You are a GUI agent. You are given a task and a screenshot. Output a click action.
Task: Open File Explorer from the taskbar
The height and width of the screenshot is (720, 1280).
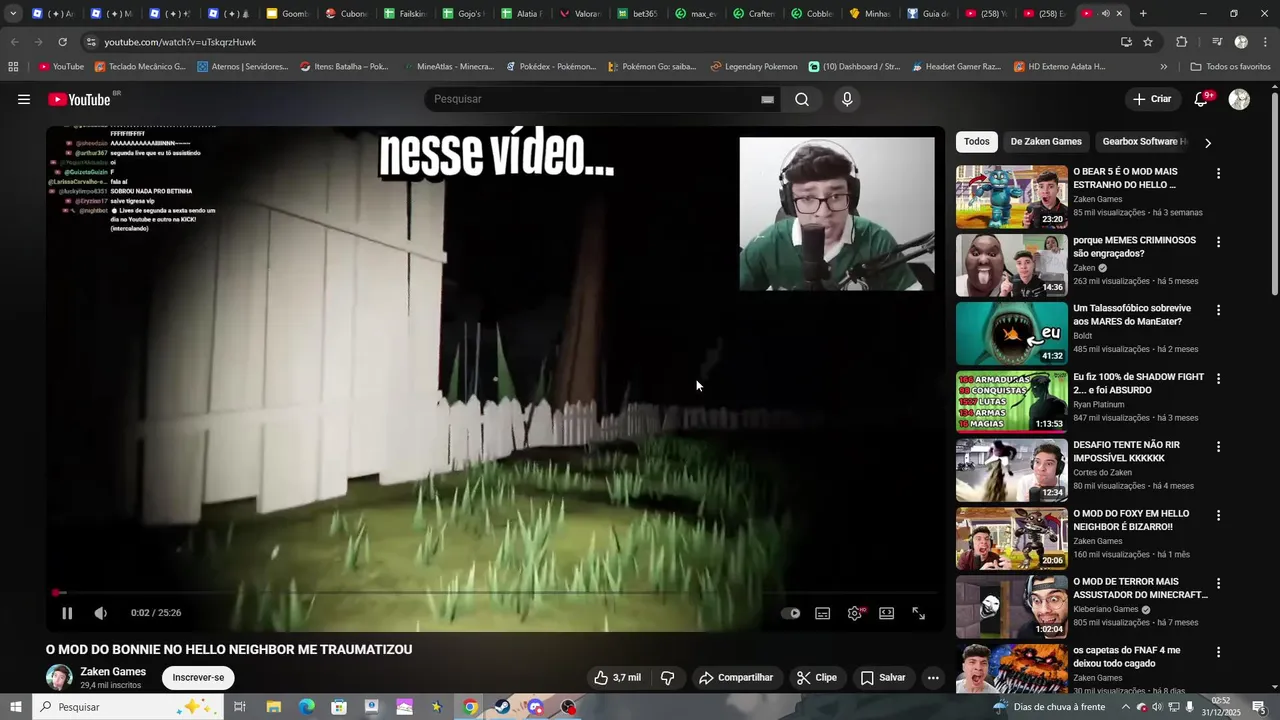tap(273, 707)
